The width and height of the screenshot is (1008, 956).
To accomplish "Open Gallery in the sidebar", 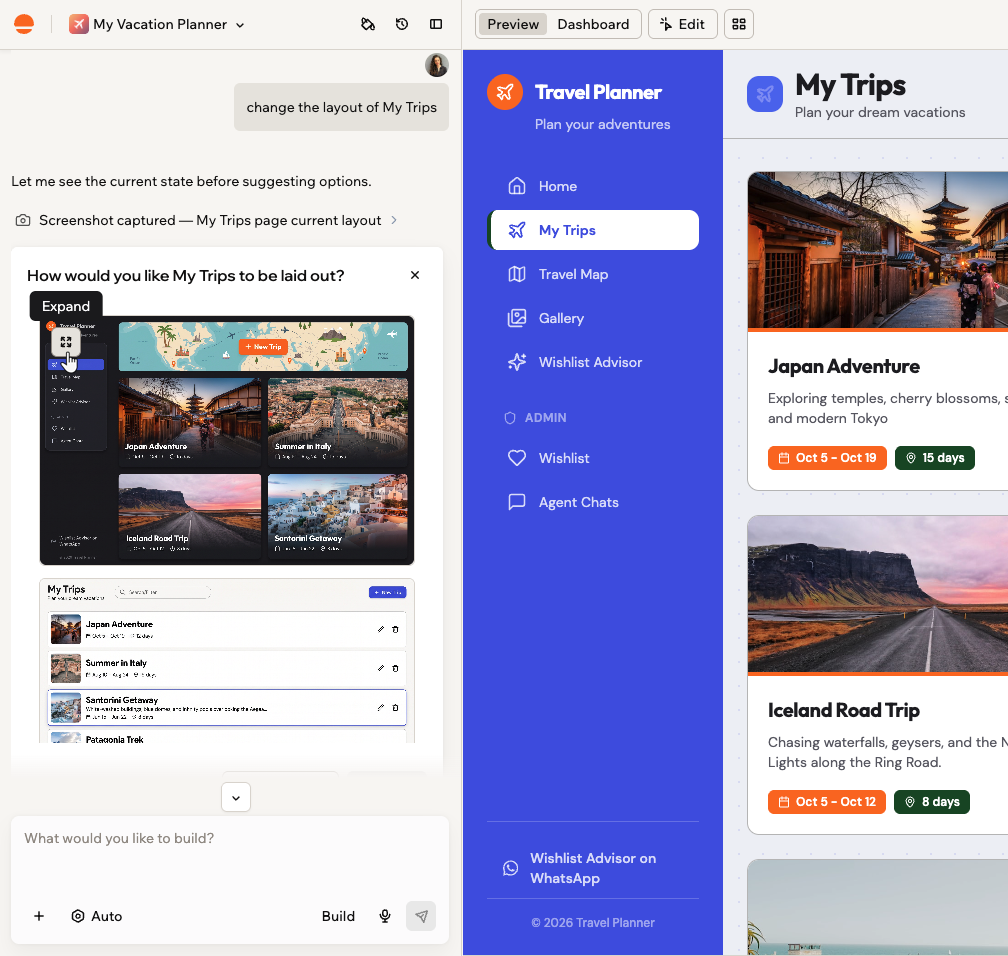I will click(x=593, y=318).
